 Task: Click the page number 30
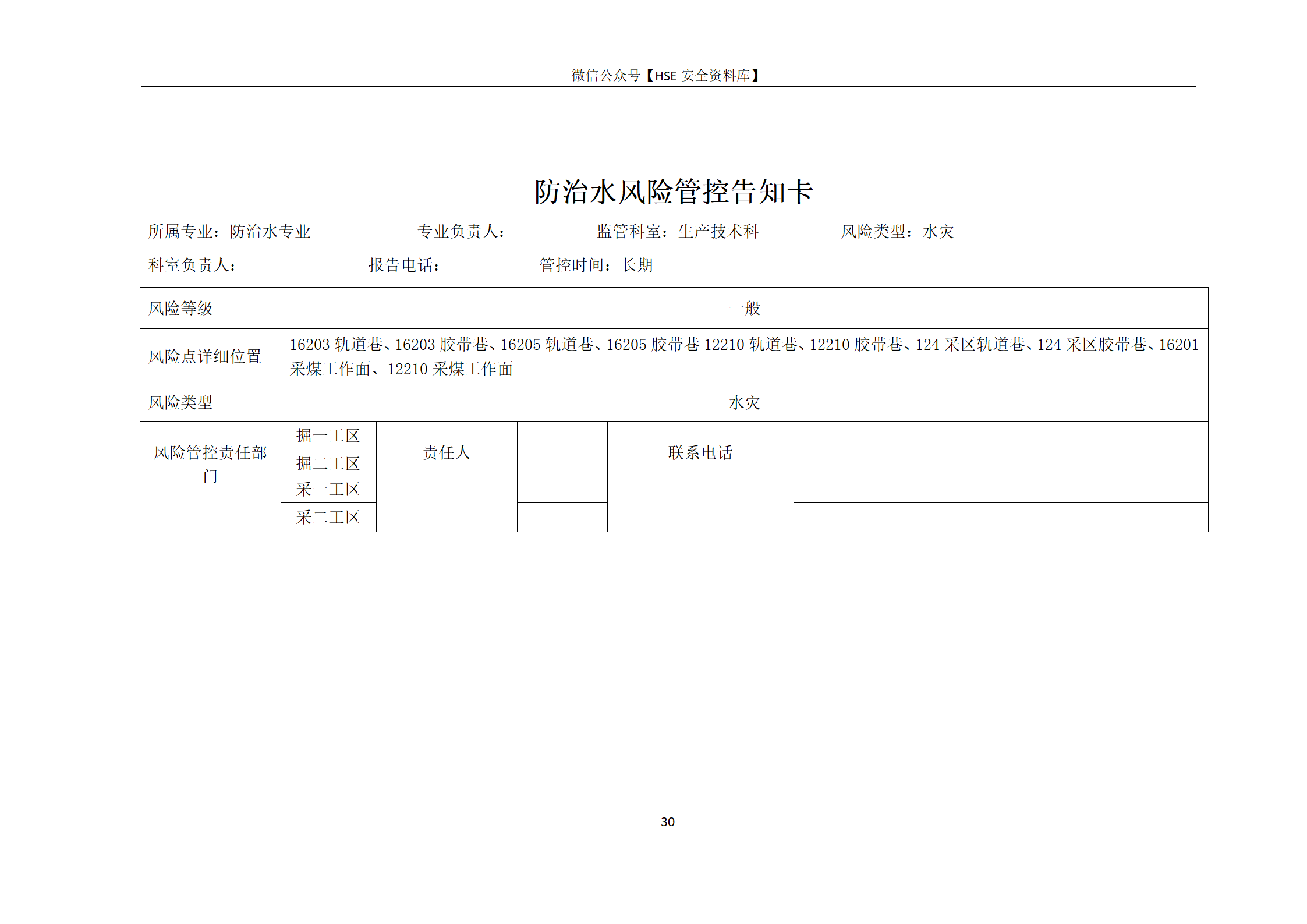(668, 822)
